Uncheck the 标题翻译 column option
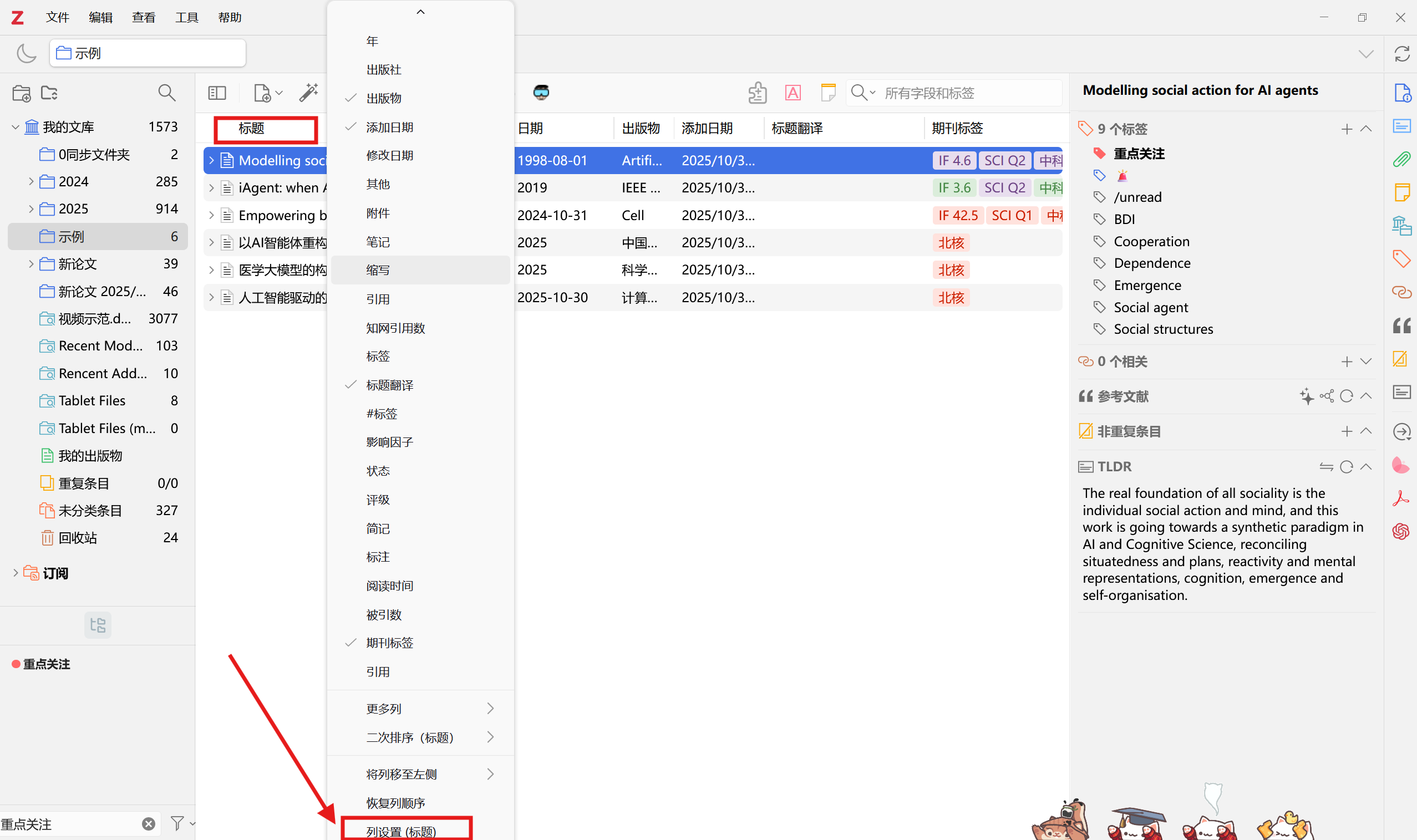The width and height of the screenshot is (1417, 840). (x=389, y=385)
